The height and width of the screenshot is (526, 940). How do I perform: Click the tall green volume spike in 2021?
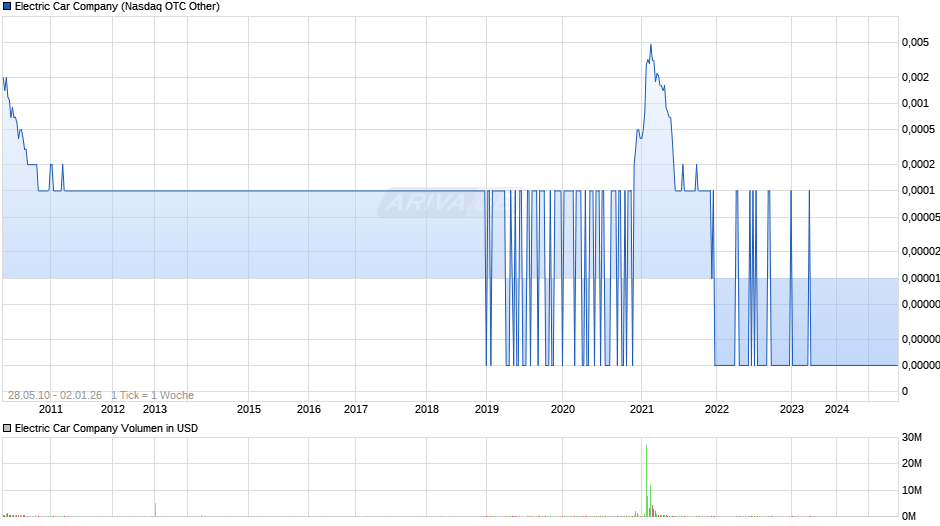pos(646,480)
